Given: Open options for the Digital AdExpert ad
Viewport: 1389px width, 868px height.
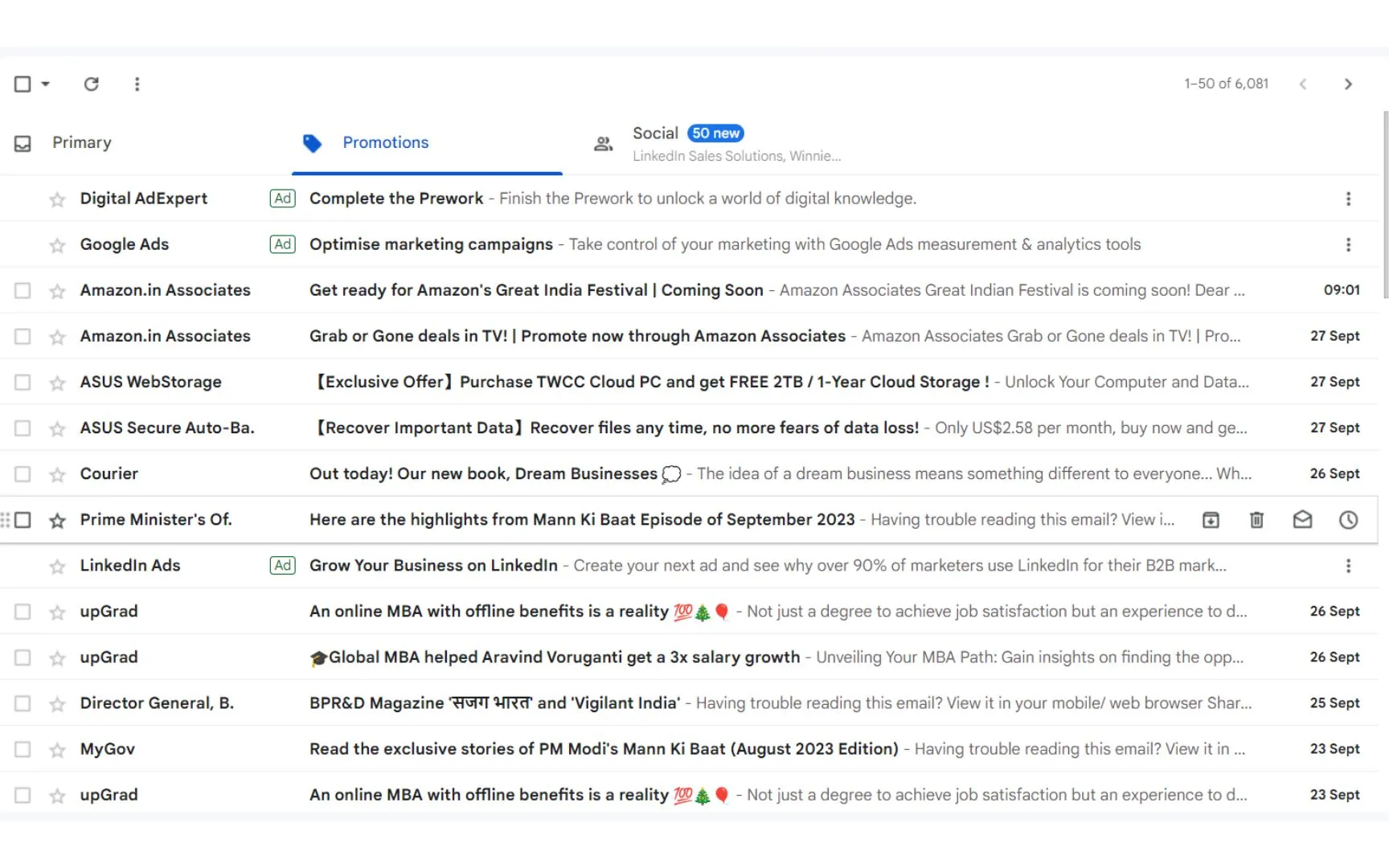Looking at the screenshot, I should tap(1348, 199).
